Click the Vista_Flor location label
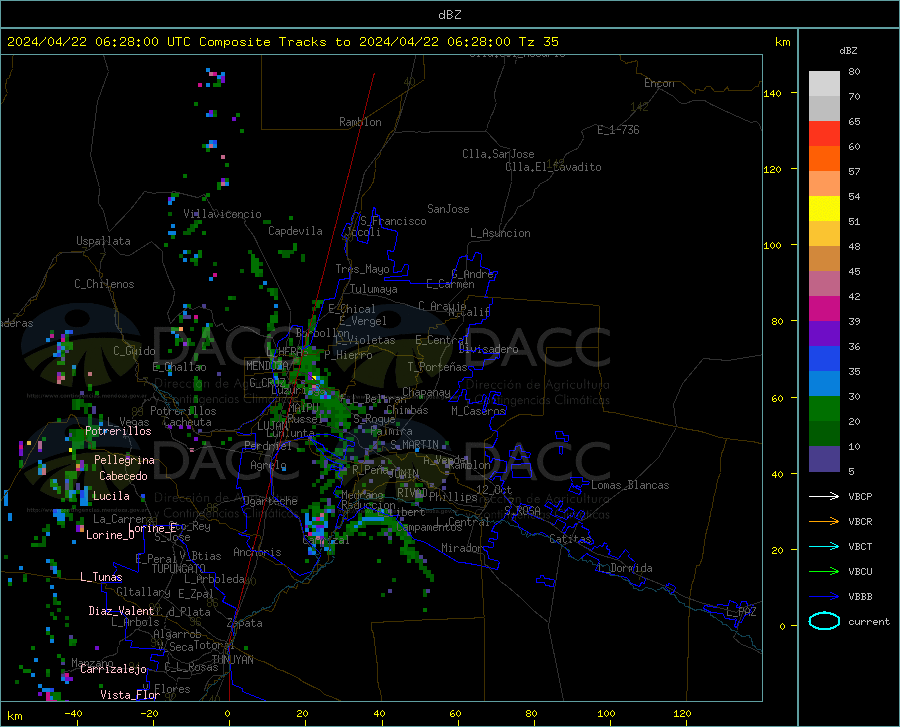Screen dimensions: 900x727 coord(130,695)
